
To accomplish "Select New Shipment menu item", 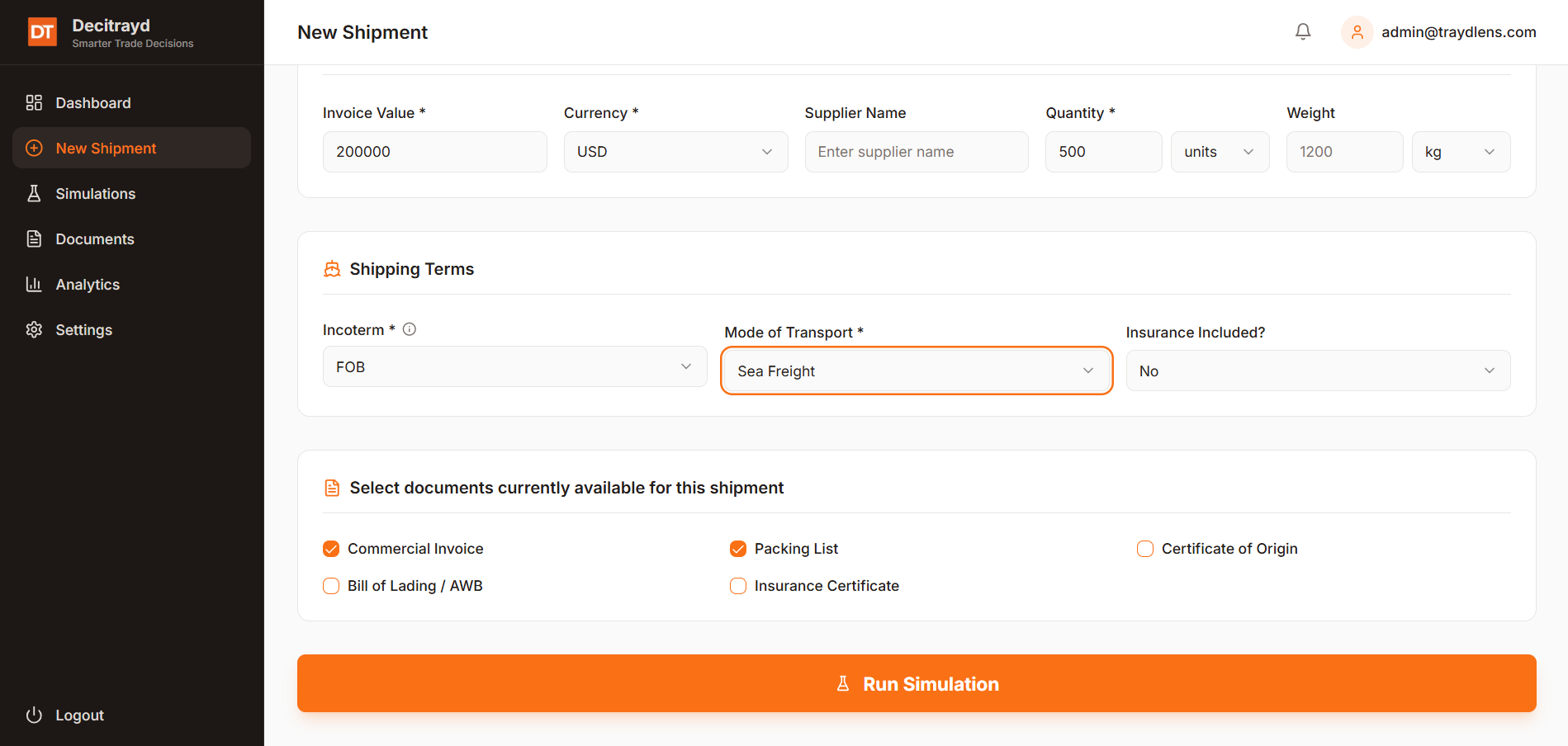I will (131, 148).
